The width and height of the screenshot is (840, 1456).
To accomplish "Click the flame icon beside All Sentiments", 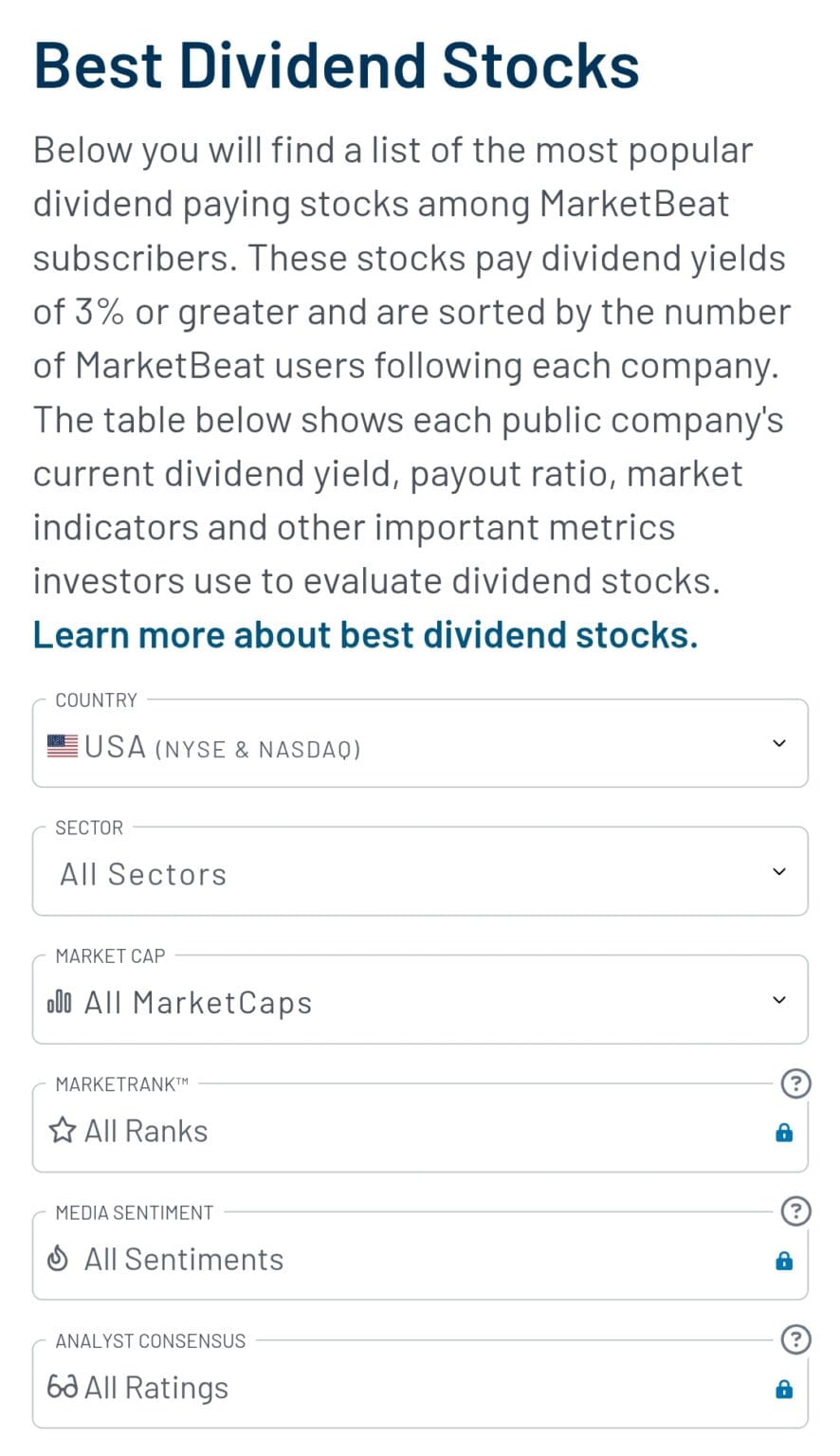I will [57, 1258].
